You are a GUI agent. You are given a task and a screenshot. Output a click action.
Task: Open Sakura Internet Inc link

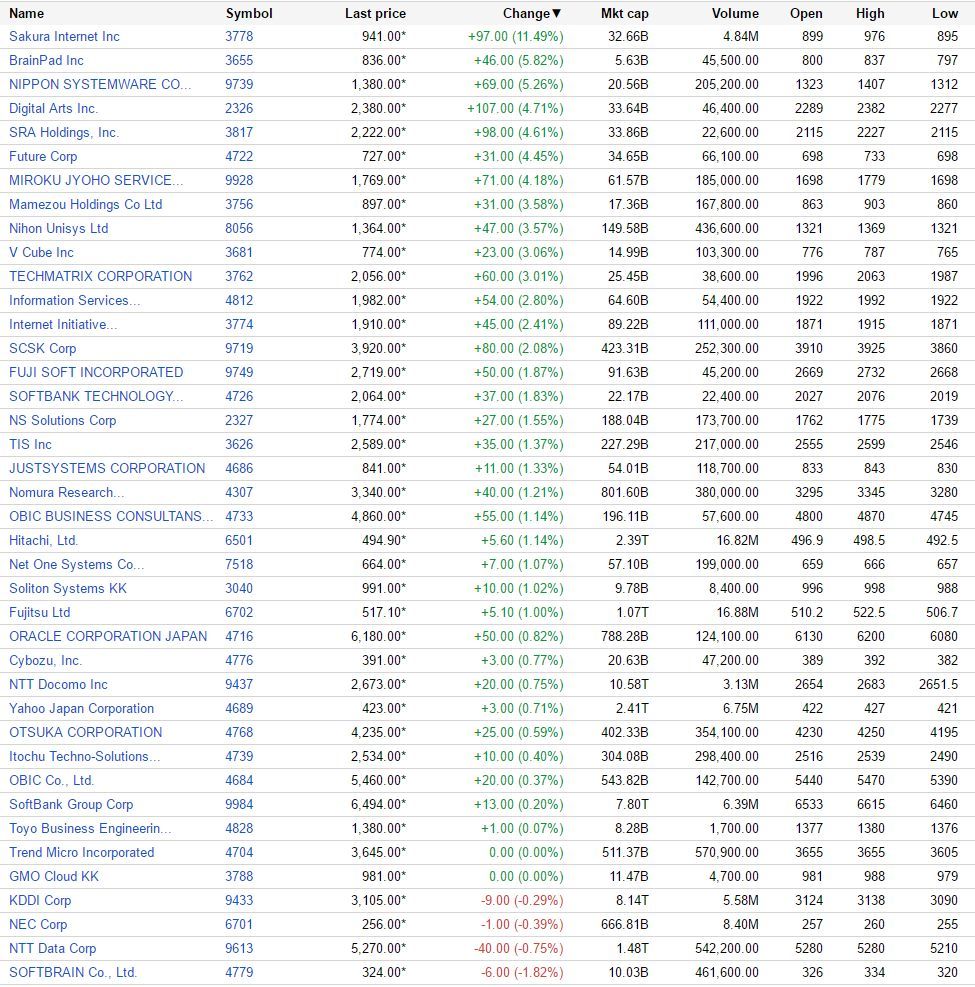click(x=64, y=37)
